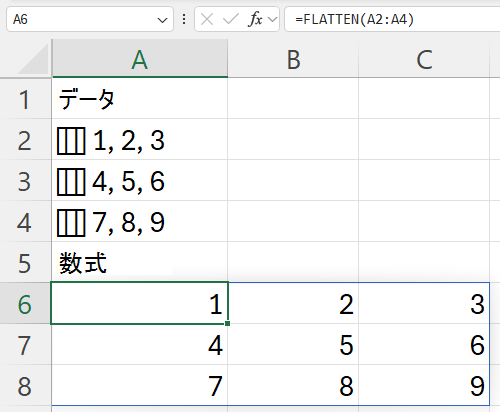Open the dropdown arrow next to fx
500x412 pixels.
point(273,20)
